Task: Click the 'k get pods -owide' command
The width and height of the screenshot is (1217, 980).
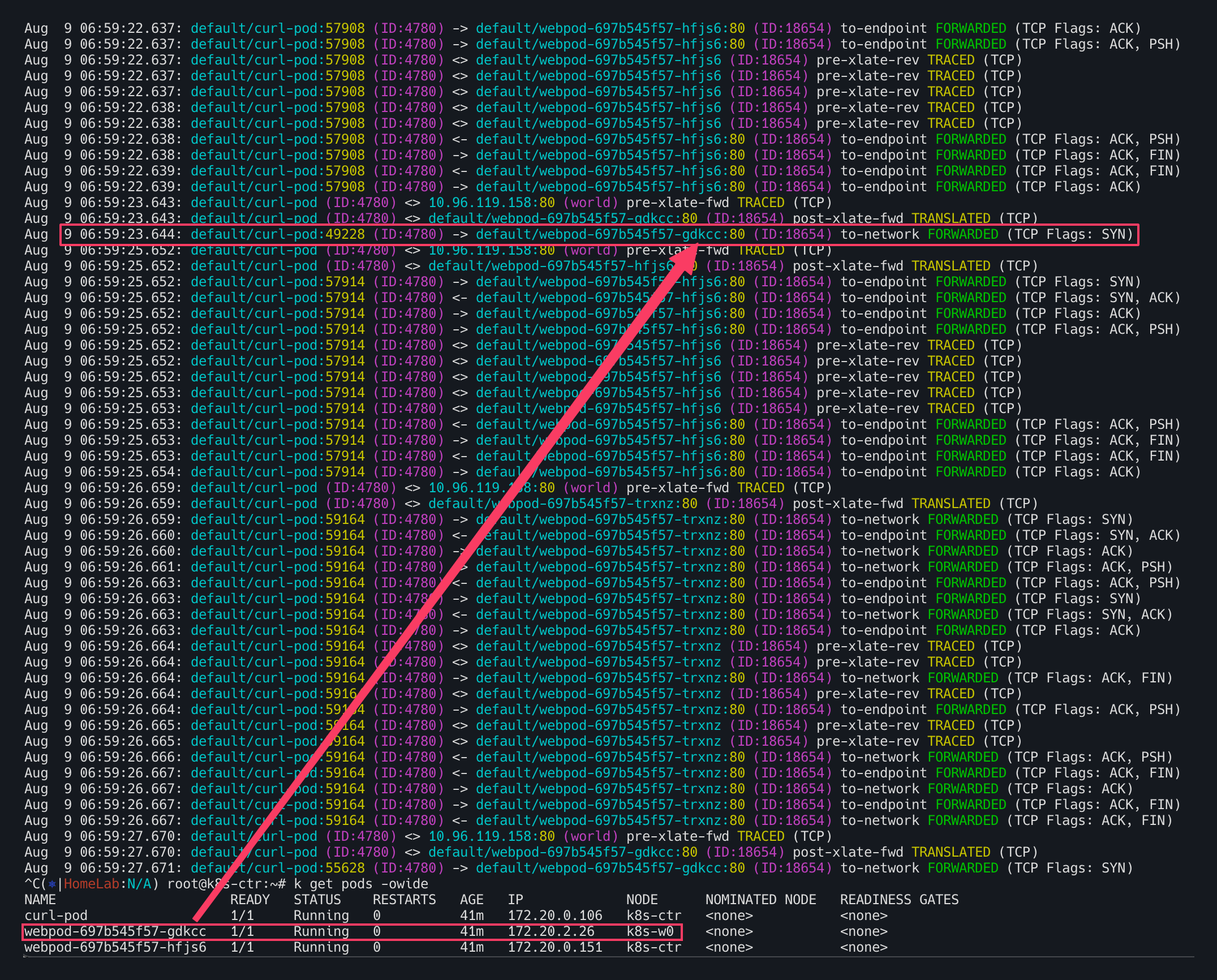Action: pyautogui.click(x=361, y=884)
